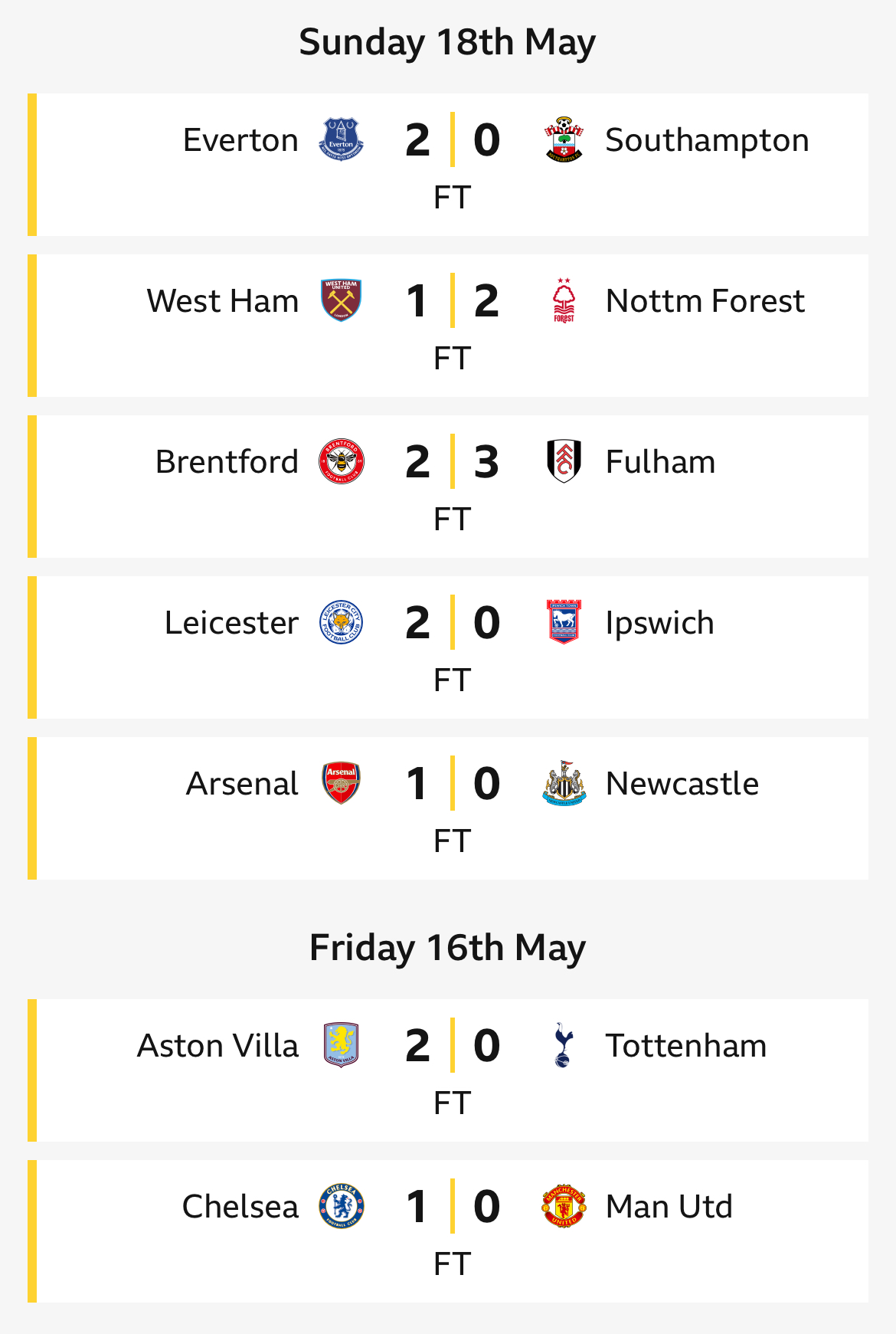
Task: Open the Nottm Forest team link
Action: 705,301
